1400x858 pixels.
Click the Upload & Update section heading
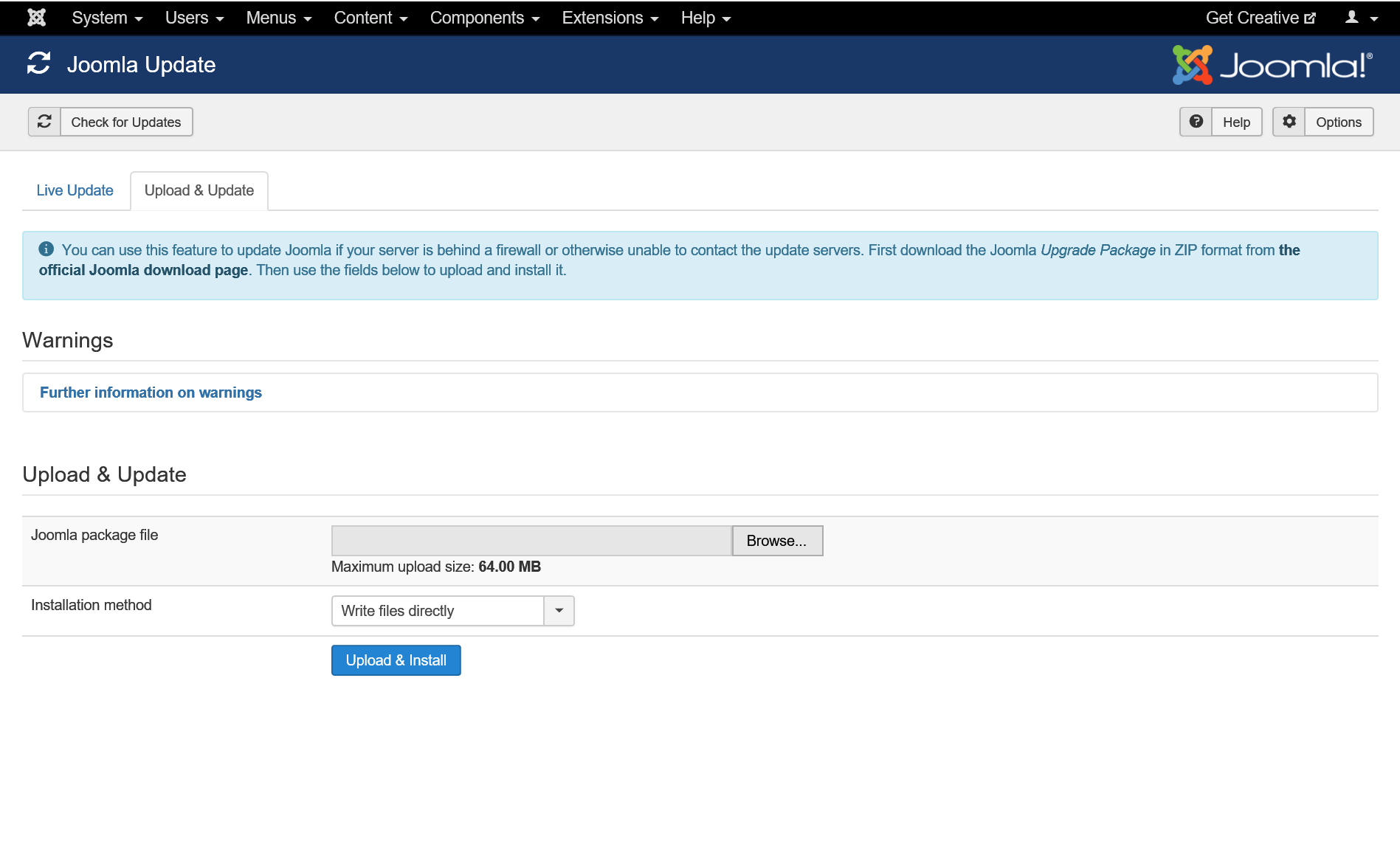coord(104,474)
